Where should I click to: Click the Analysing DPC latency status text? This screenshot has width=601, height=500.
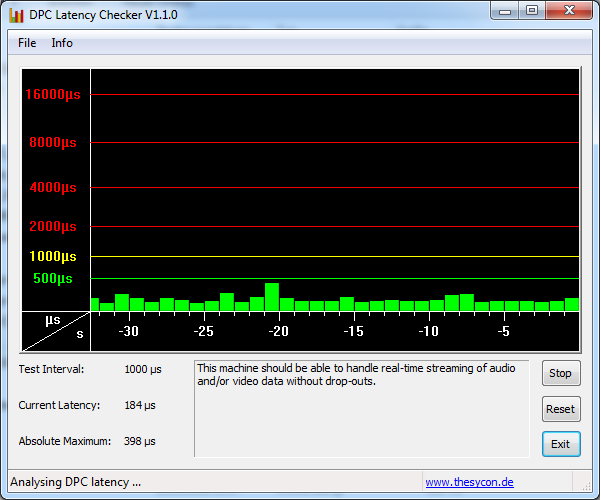pos(76,482)
